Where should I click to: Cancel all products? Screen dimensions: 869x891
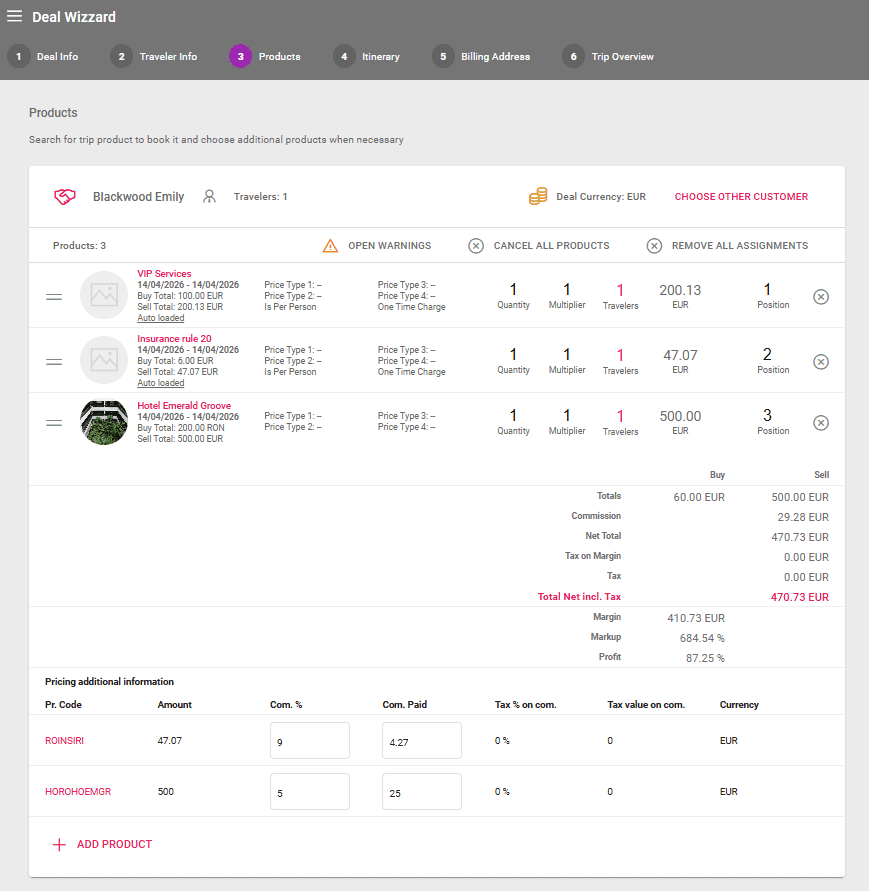point(539,246)
